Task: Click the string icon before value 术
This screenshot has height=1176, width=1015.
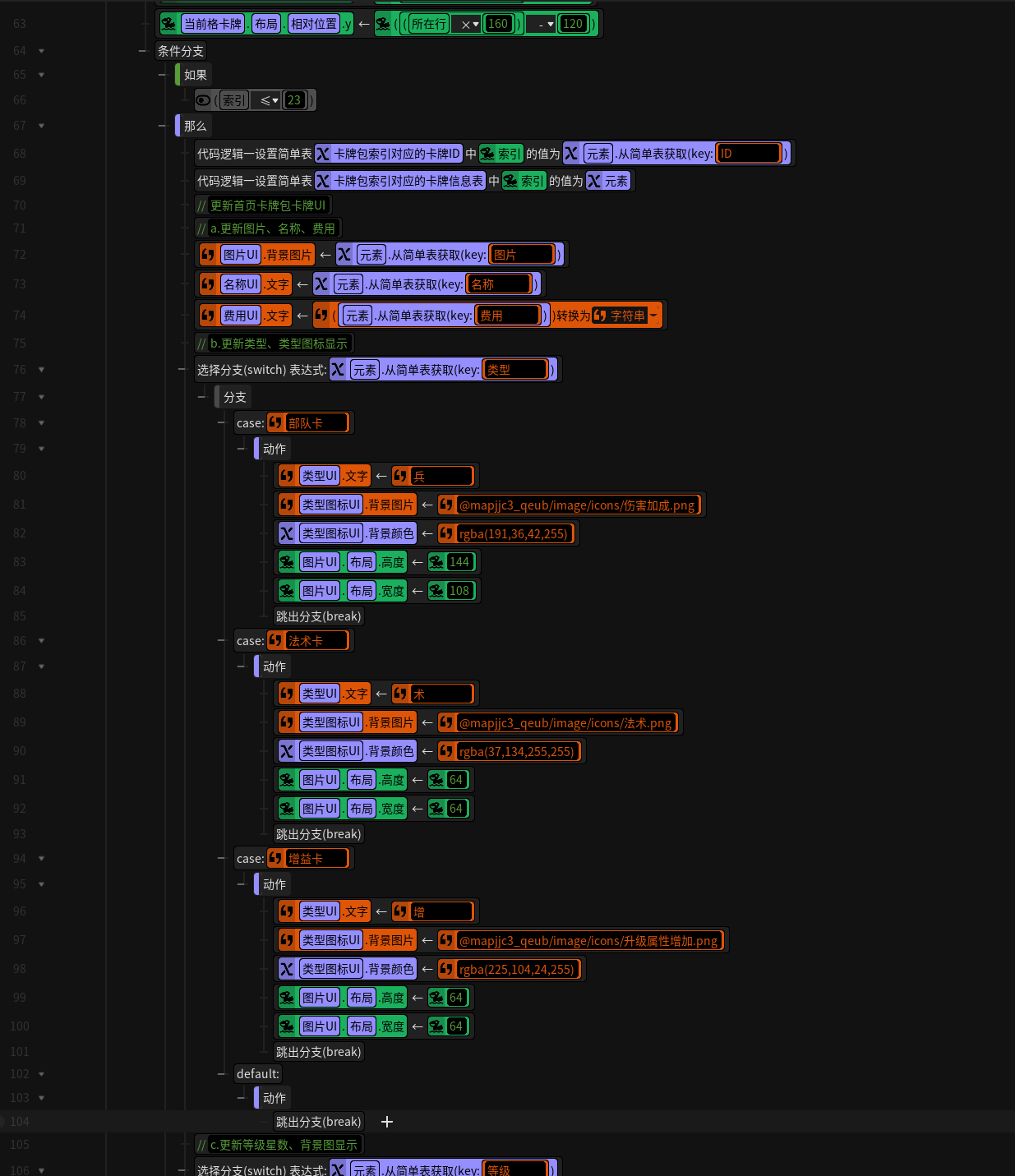Action: click(x=400, y=694)
